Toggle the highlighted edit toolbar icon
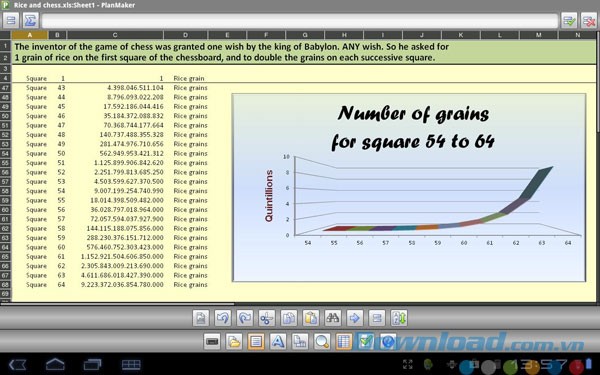 [x=256, y=341]
